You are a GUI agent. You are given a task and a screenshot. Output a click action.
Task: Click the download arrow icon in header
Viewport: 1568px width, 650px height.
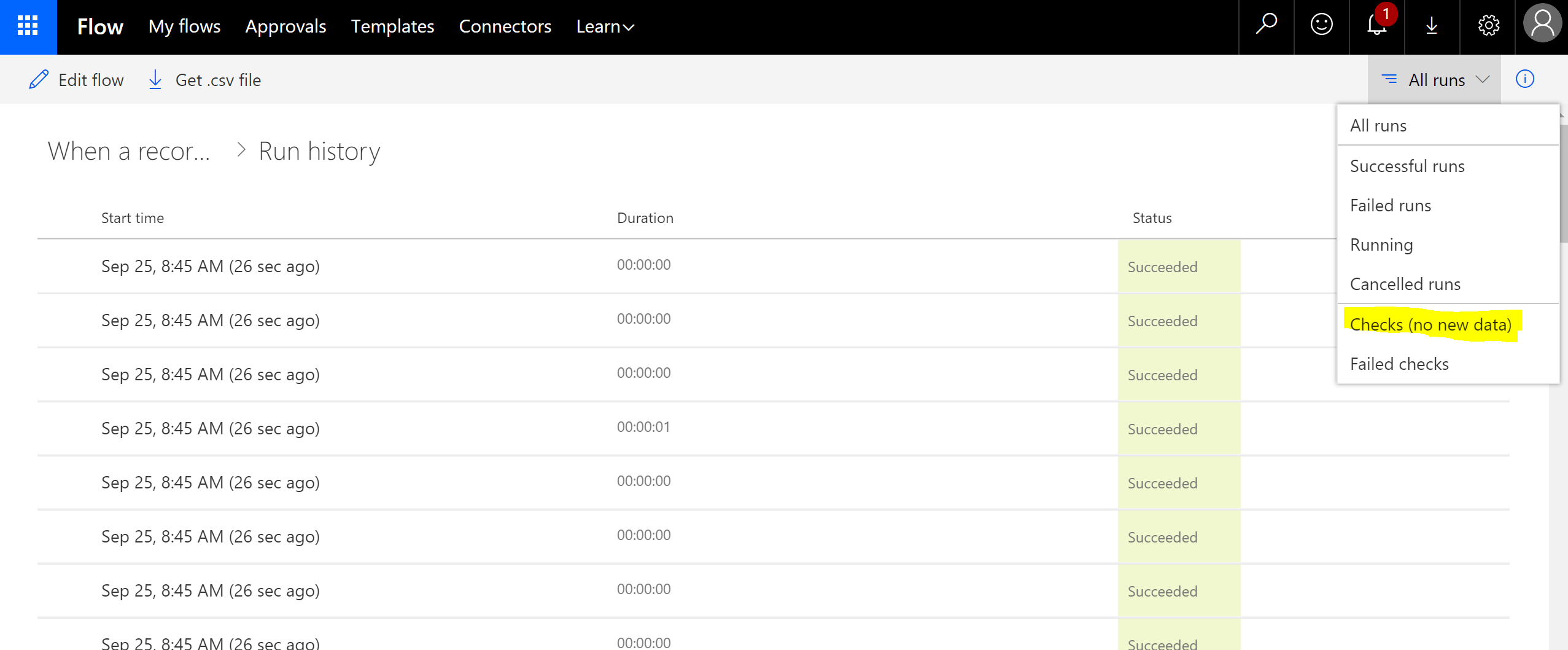coord(1432,26)
